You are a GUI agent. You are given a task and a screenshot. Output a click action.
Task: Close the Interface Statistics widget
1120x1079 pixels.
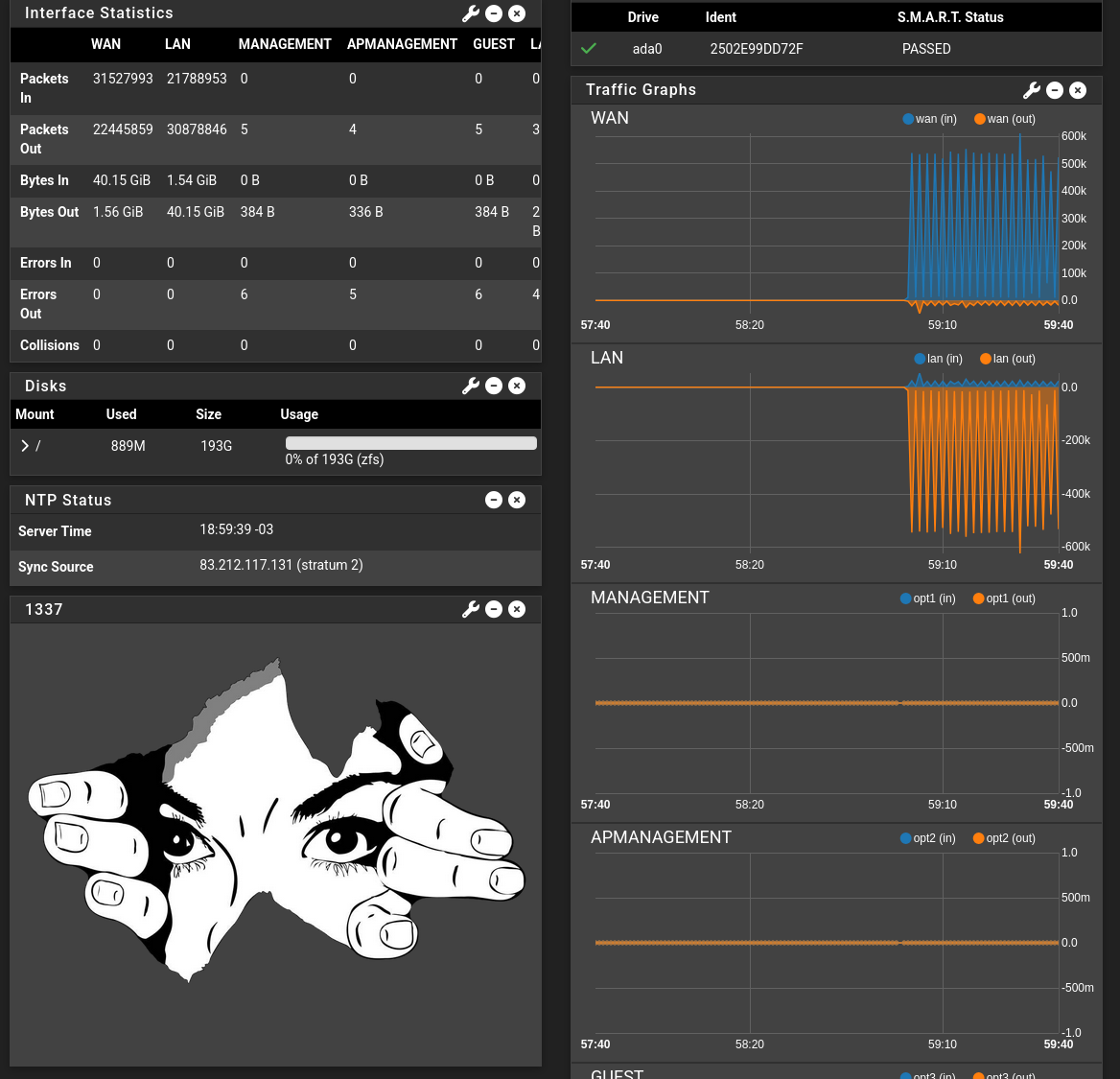coord(517,13)
